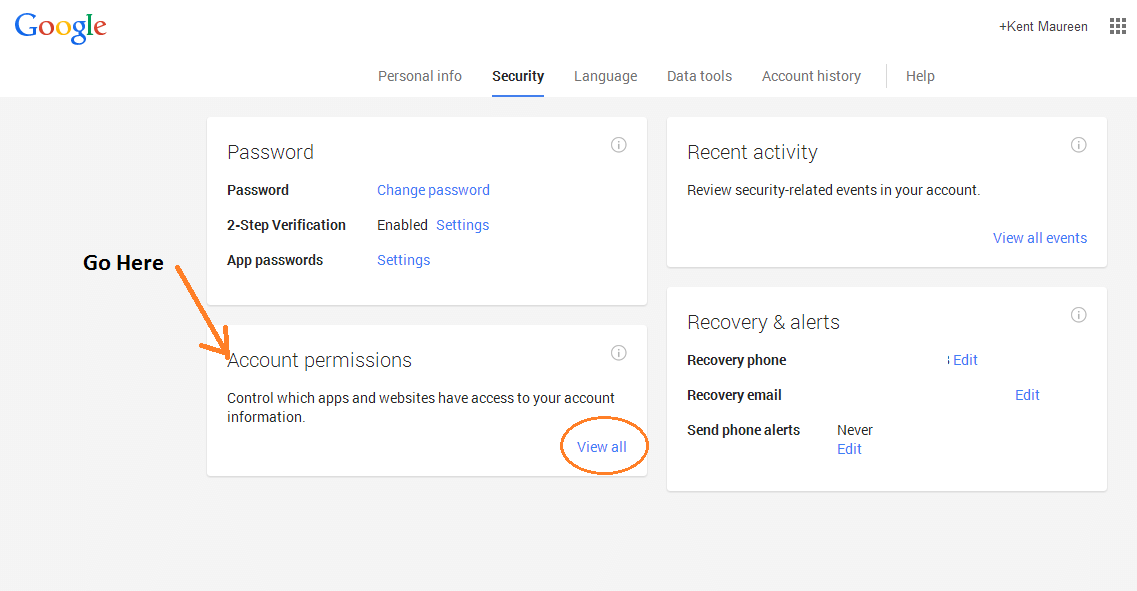
Task: Click the Change password link
Action: pyautogui.click(x=433, y=190)
